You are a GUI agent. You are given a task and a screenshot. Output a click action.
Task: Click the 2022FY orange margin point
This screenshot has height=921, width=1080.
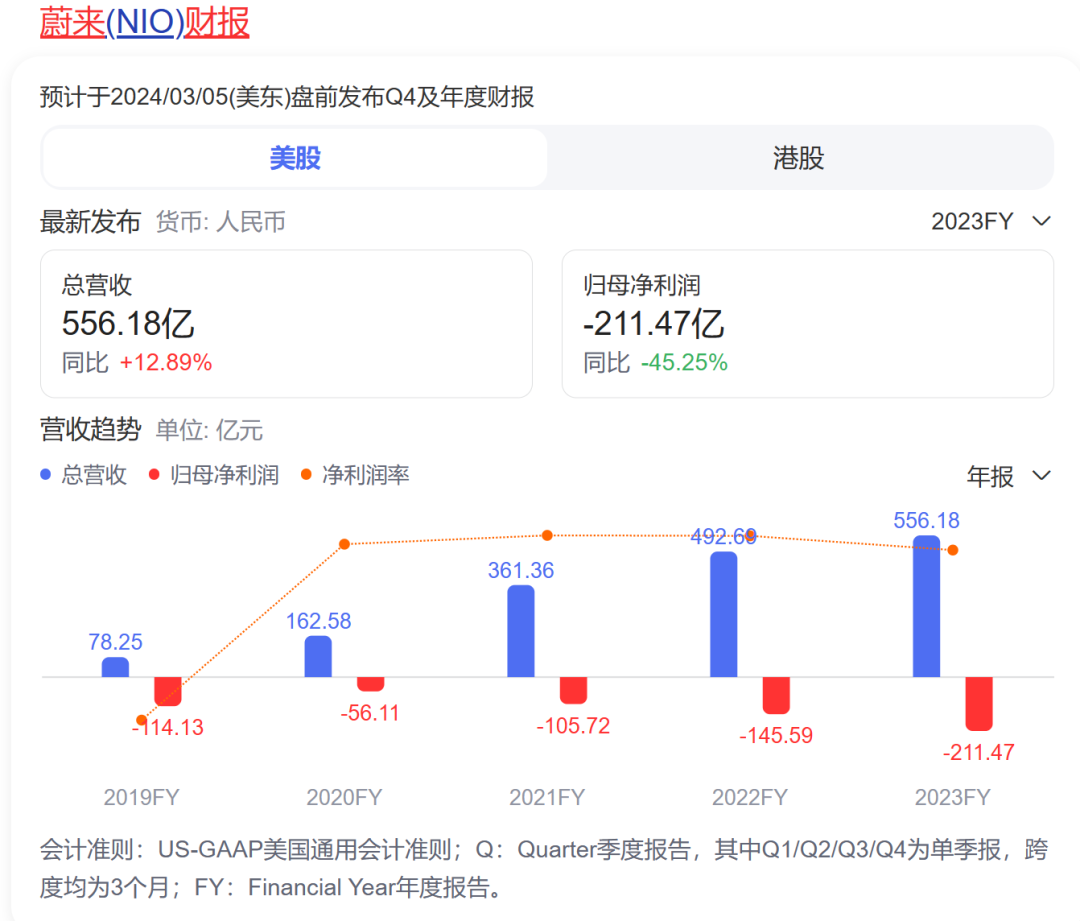[x=750, y=535]
